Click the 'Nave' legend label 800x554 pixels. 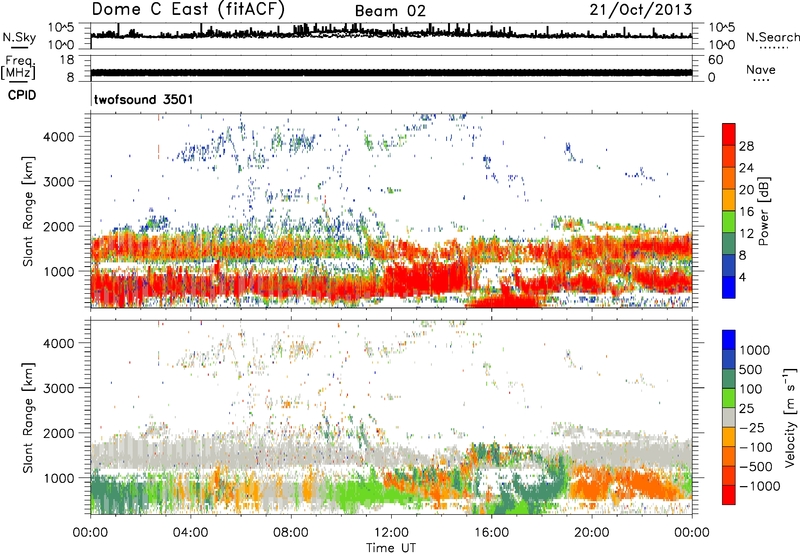click(761, 69)
